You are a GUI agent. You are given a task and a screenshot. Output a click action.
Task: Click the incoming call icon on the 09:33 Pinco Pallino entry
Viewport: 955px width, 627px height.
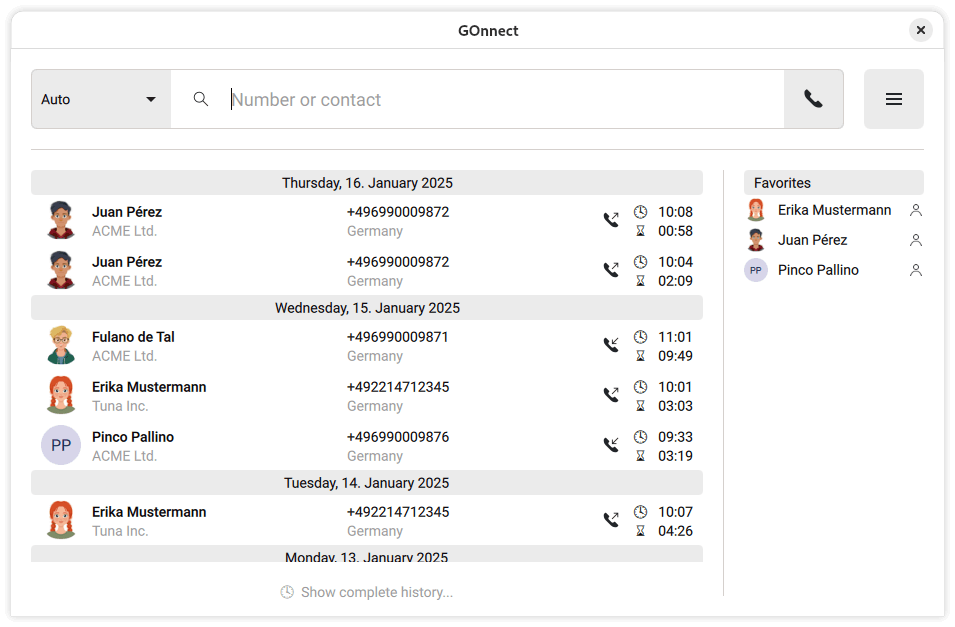click(x=611, y=445)
